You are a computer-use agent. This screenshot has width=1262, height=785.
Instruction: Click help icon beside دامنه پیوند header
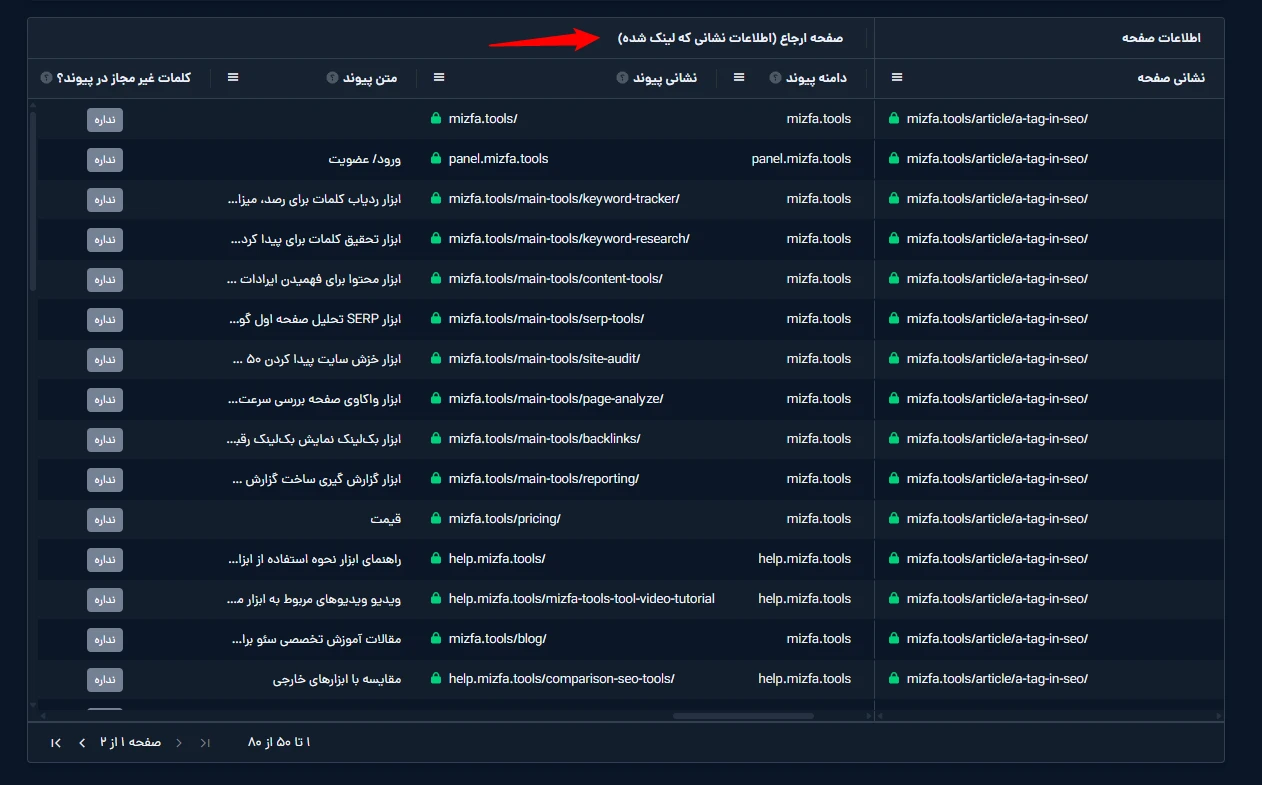pos(775,78)
